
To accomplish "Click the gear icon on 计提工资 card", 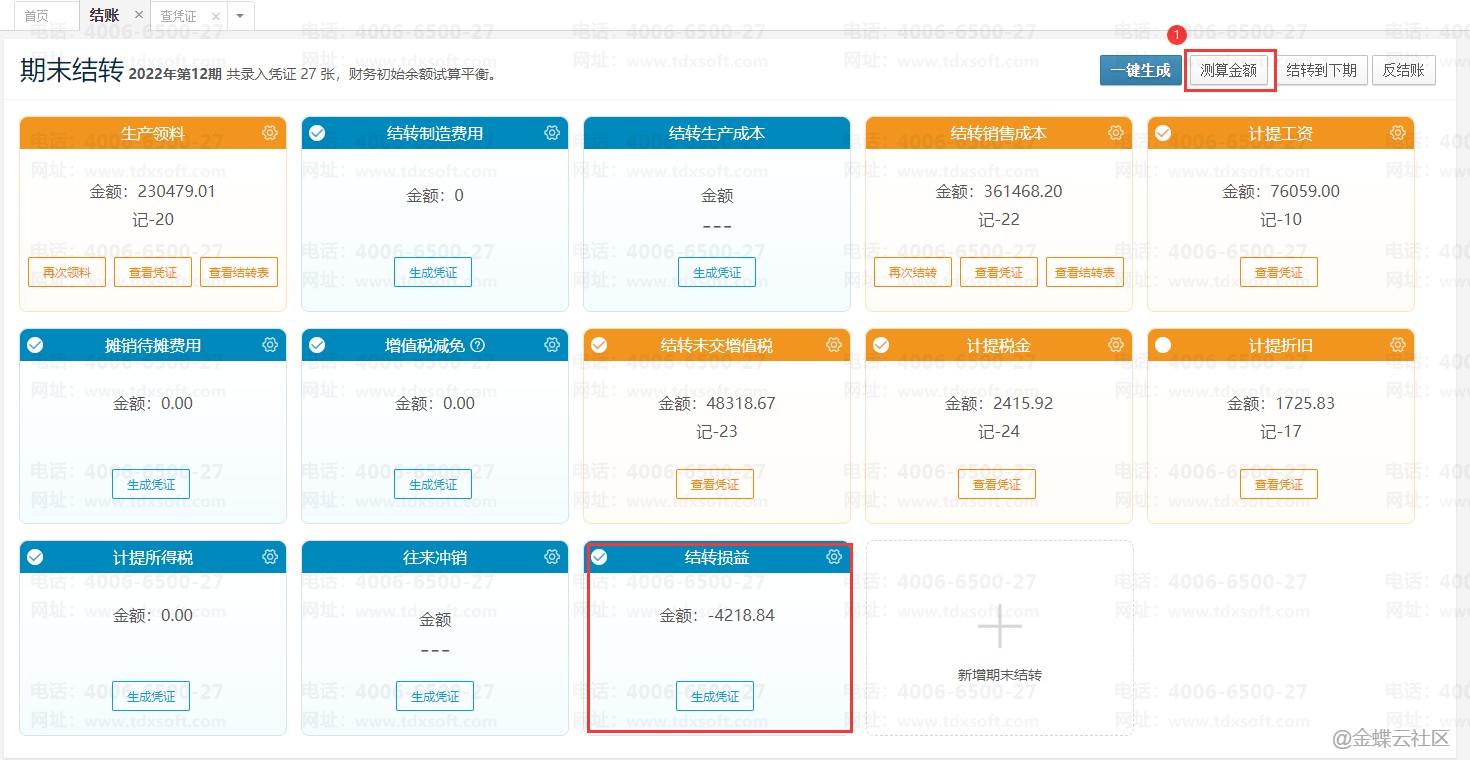I will [x=1397, y=133].
